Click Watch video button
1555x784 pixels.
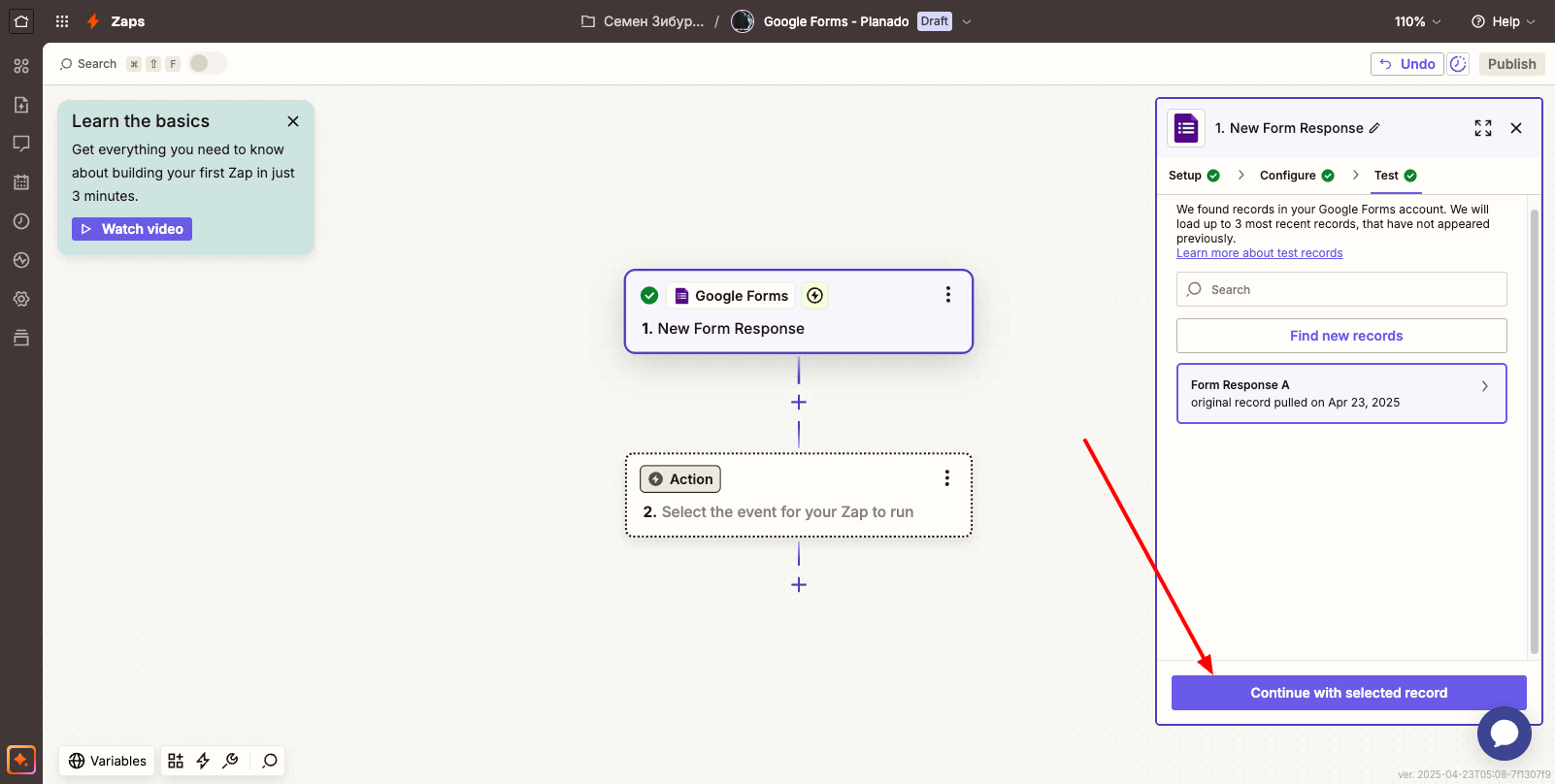132,229
